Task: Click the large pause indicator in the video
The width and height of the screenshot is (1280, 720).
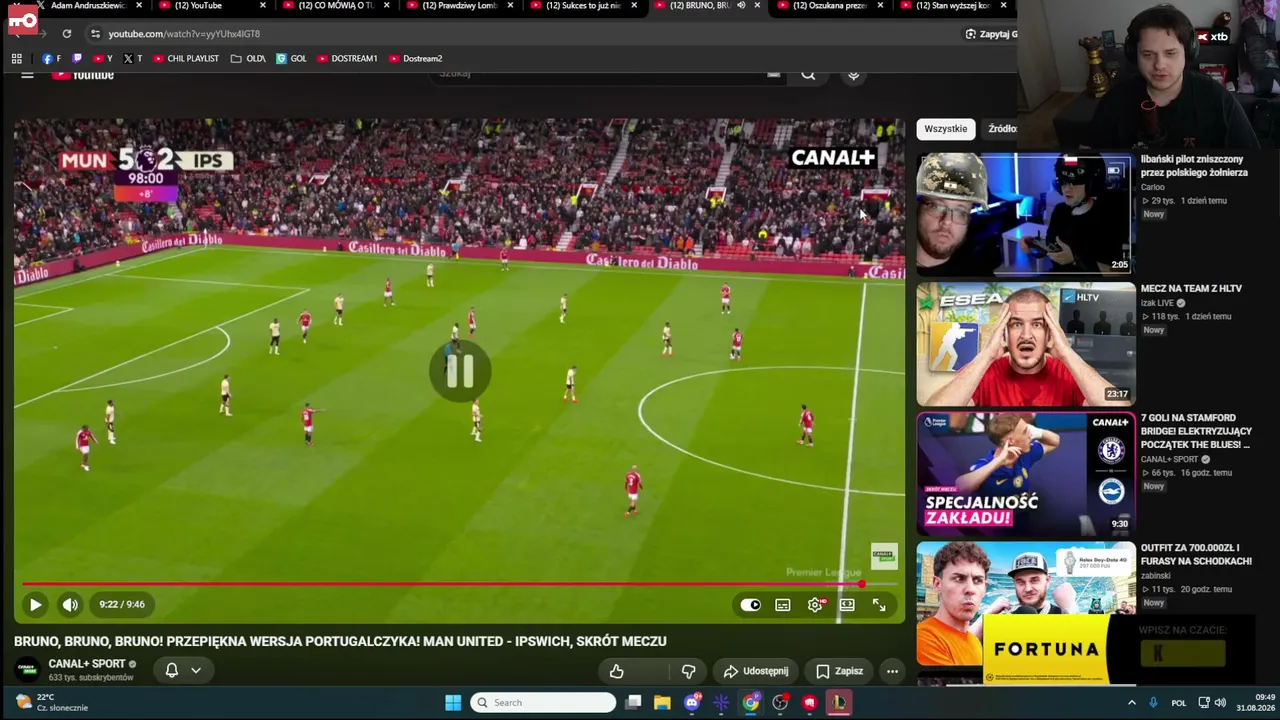Action: point(460,371)
